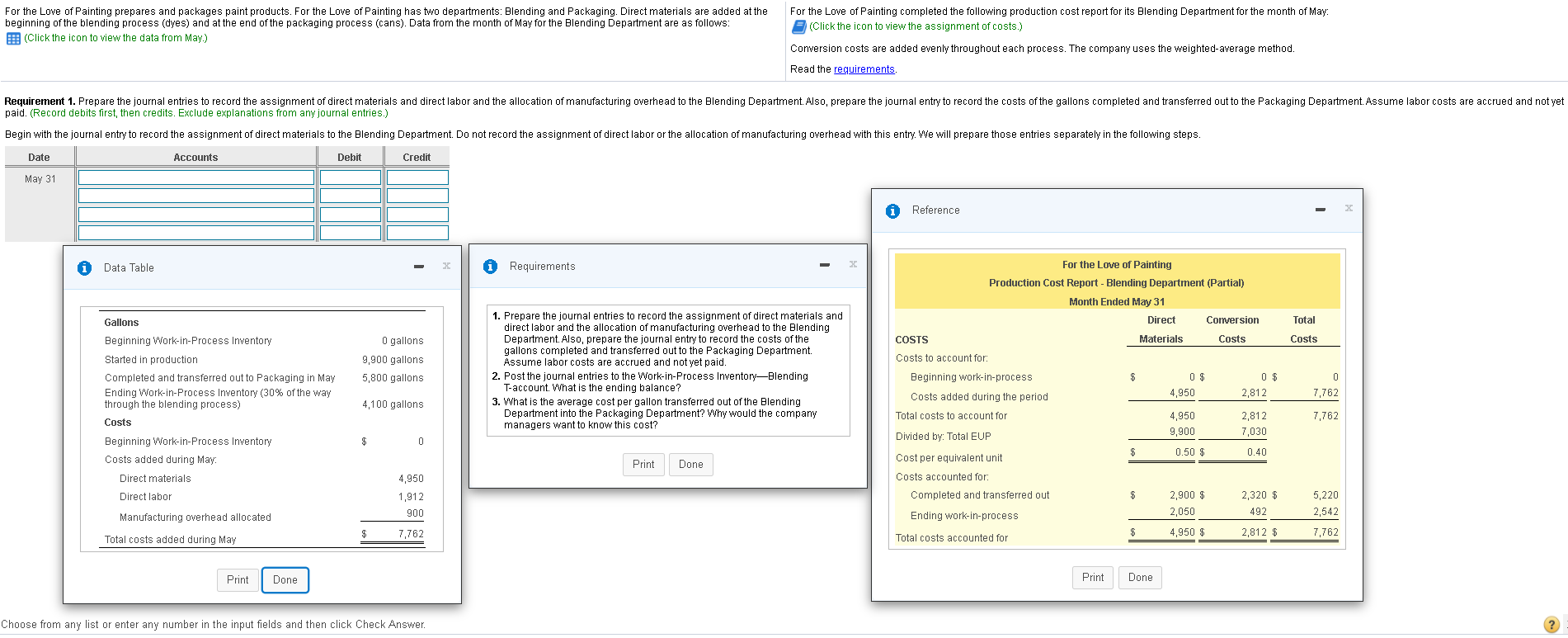
Task: Click the '1,912' direct labor amount
Action: (411, 497)
